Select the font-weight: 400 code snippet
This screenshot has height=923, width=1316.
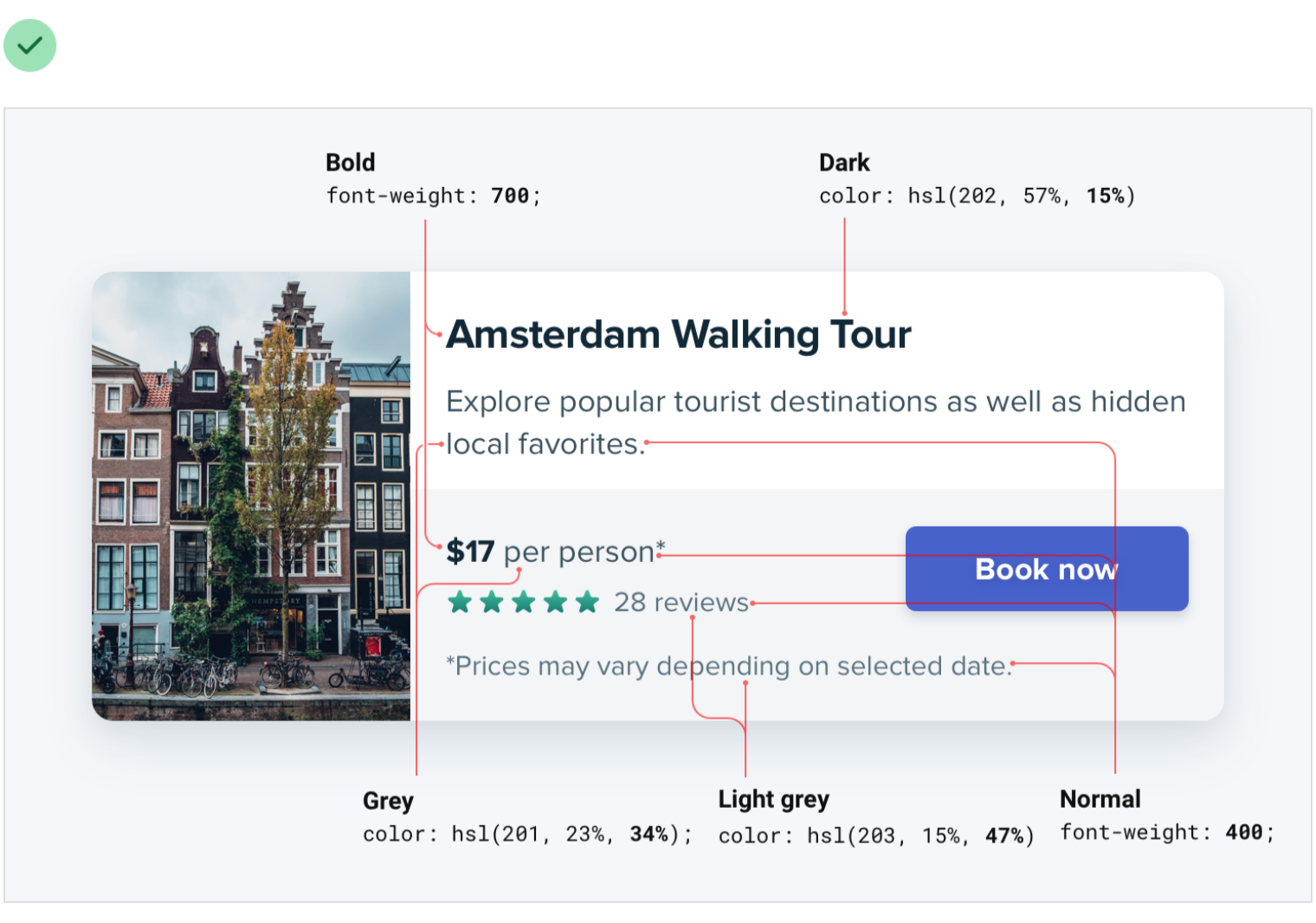coord(1167,833)
